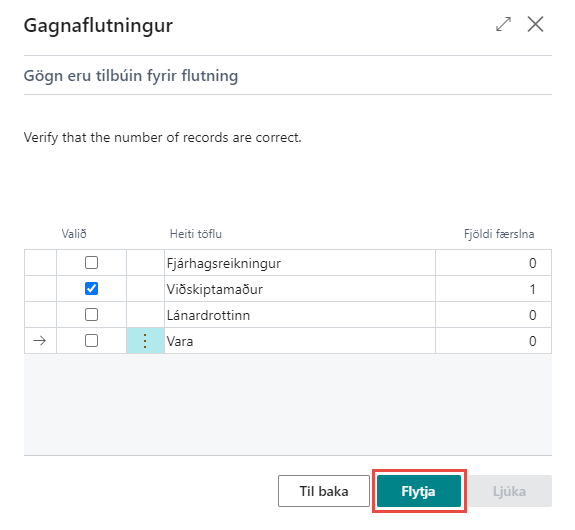The image size is (575, 530).
Task: Click the Fjárhagsreikningur record count cell
Action: (494, 263)
